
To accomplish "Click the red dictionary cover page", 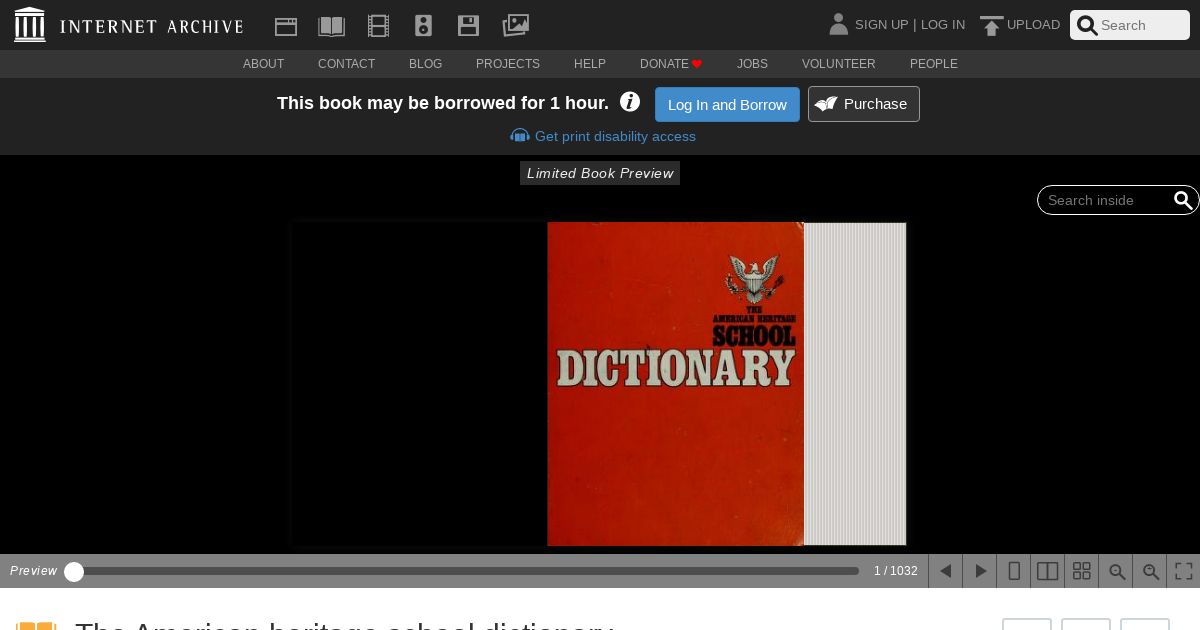I will [676, 384].
